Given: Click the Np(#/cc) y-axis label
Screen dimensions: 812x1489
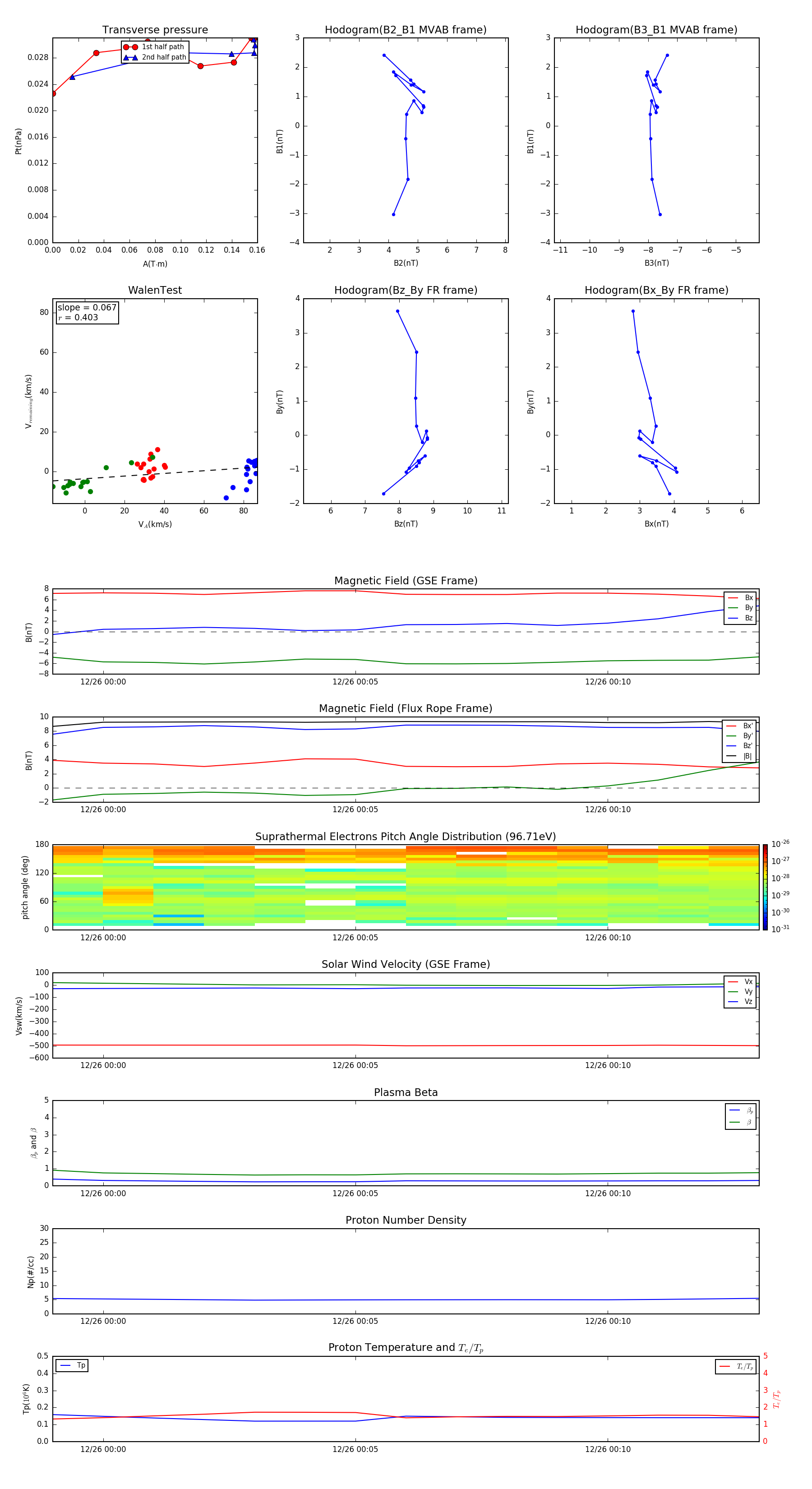Looking at the screenshot, I should (x=31, y=1272).
